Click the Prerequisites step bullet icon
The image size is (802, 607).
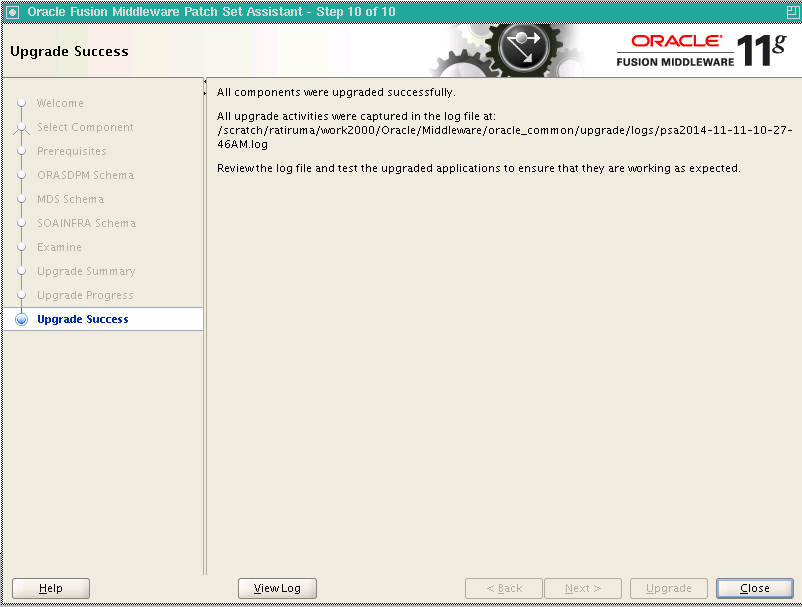(21, 151)
